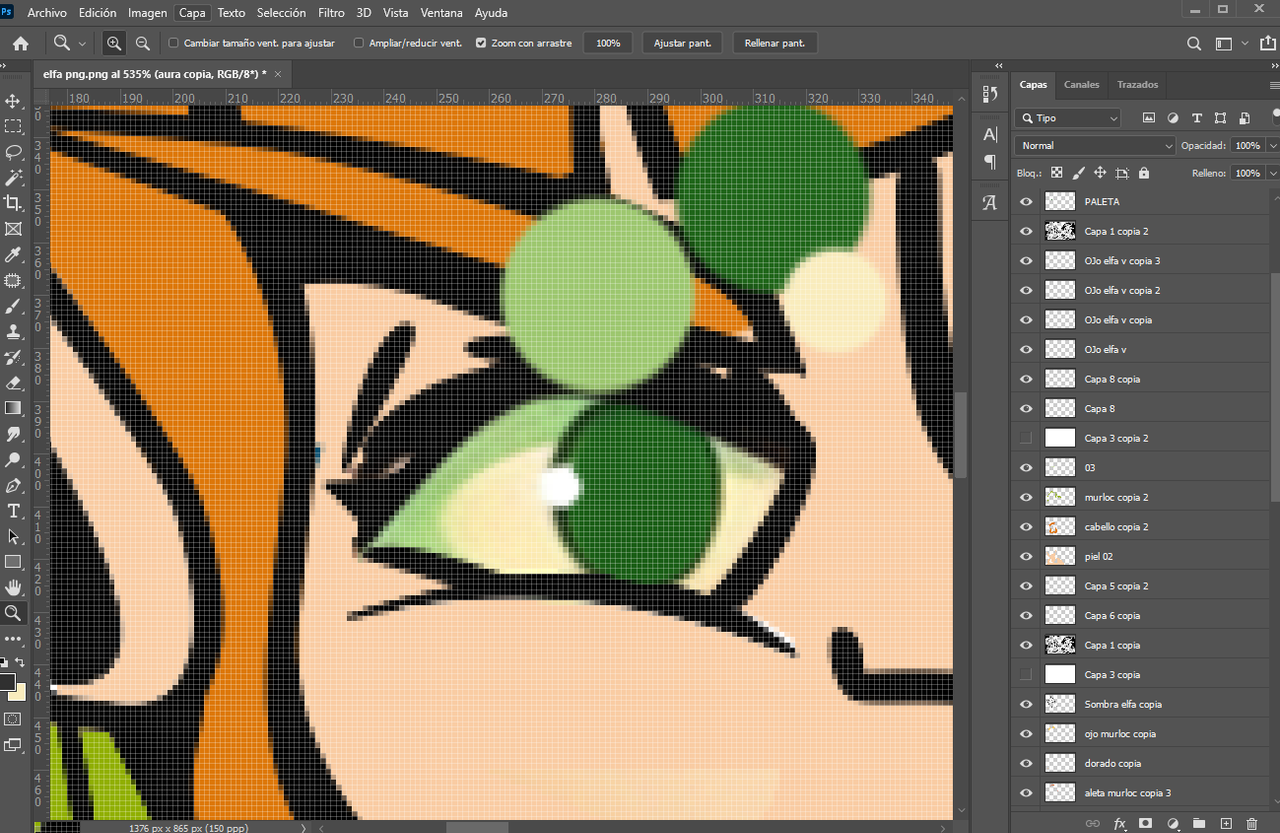
Task: Hide the 'cabello copia 2' layer
Action: pos(1026,527)
